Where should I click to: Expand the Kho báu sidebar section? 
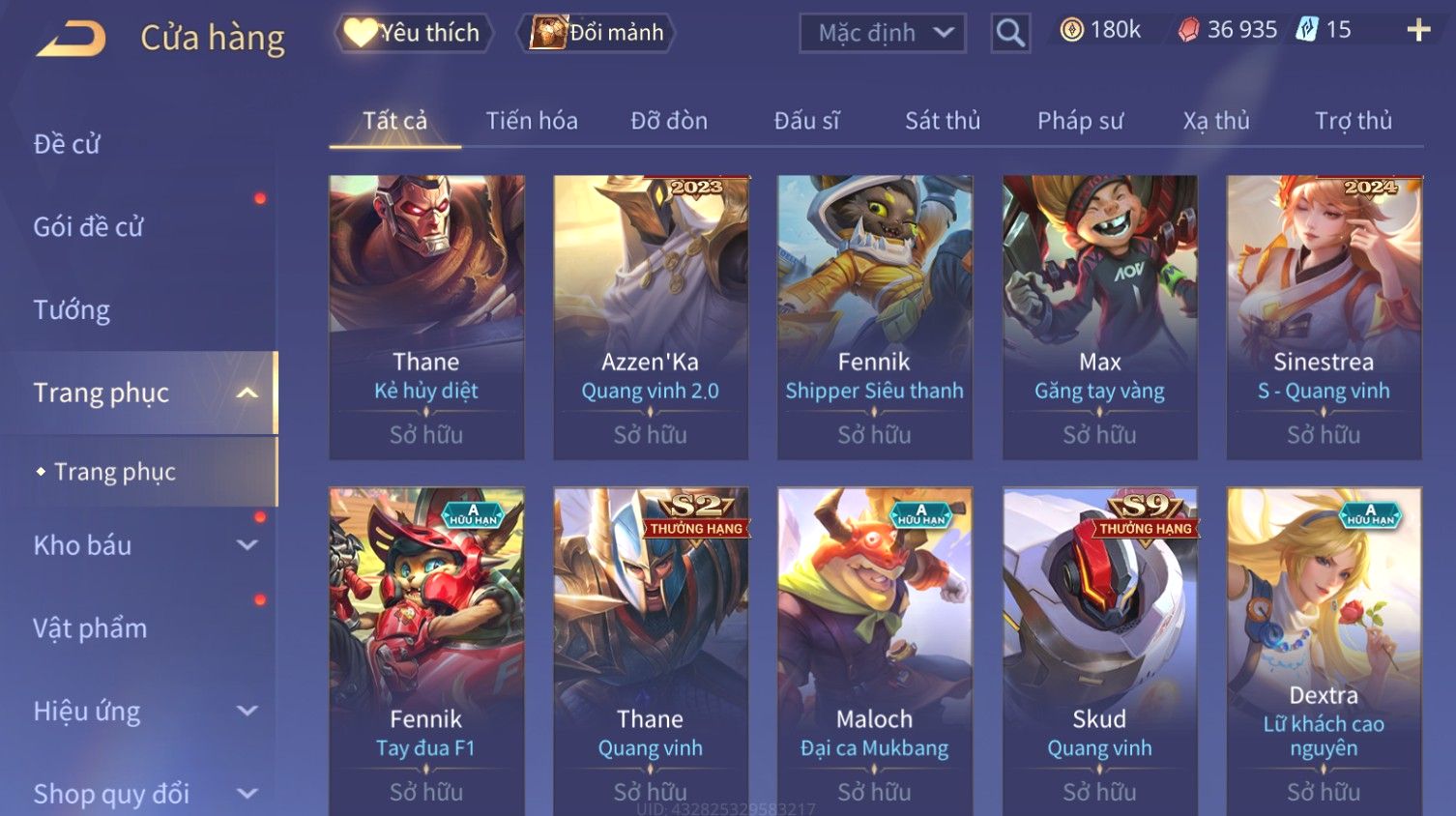tap(248, 545)
